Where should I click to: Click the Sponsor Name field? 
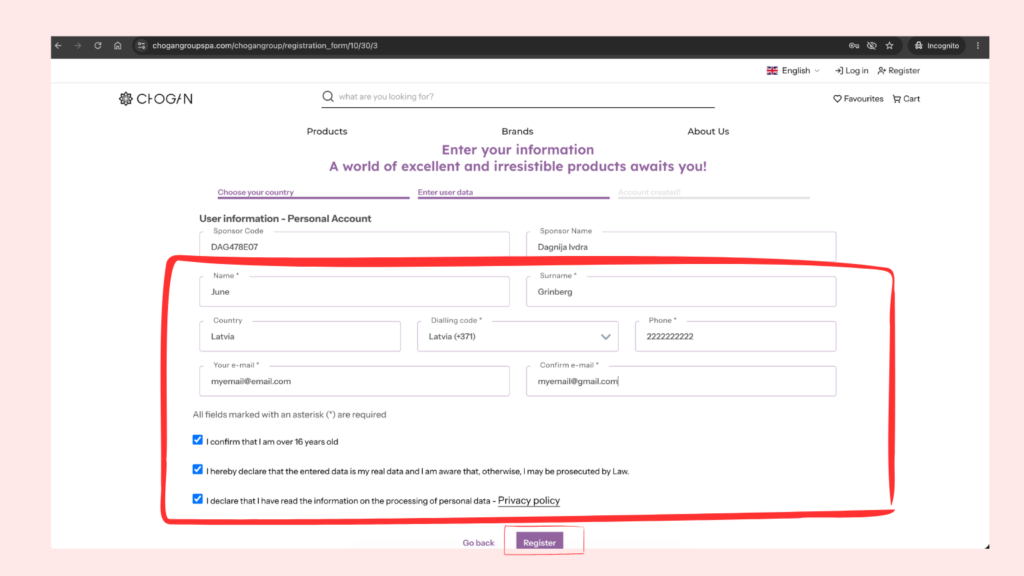click(x=681, y=246)
